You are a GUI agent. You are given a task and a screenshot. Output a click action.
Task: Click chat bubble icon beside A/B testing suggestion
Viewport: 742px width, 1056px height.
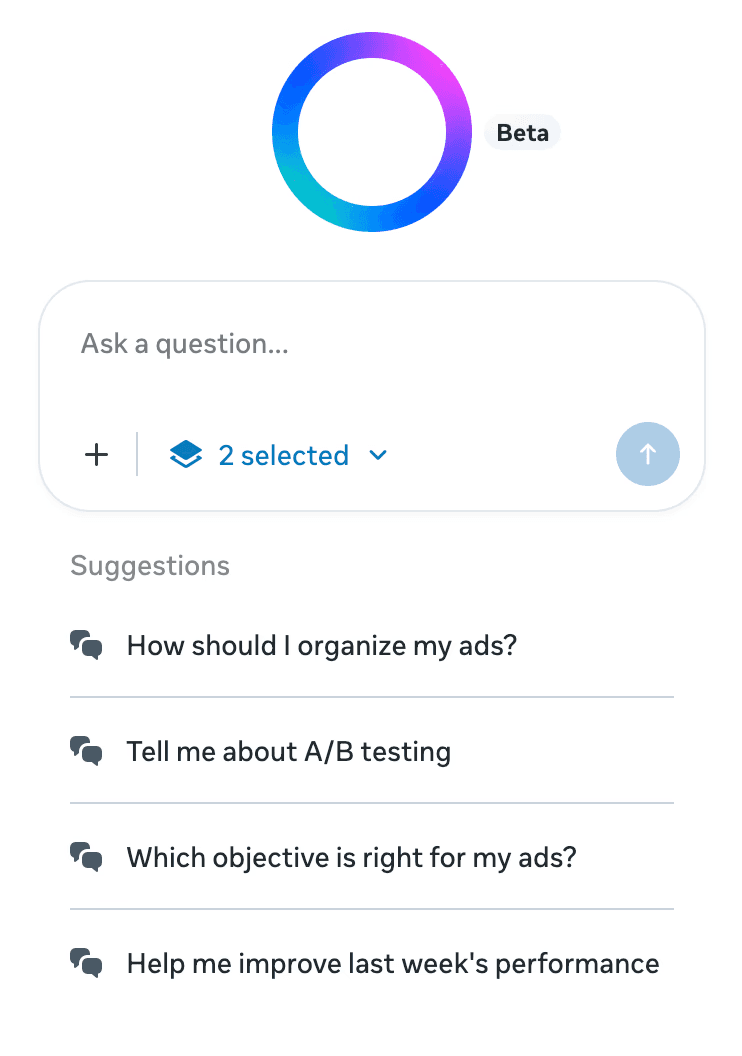click(87, 751)
